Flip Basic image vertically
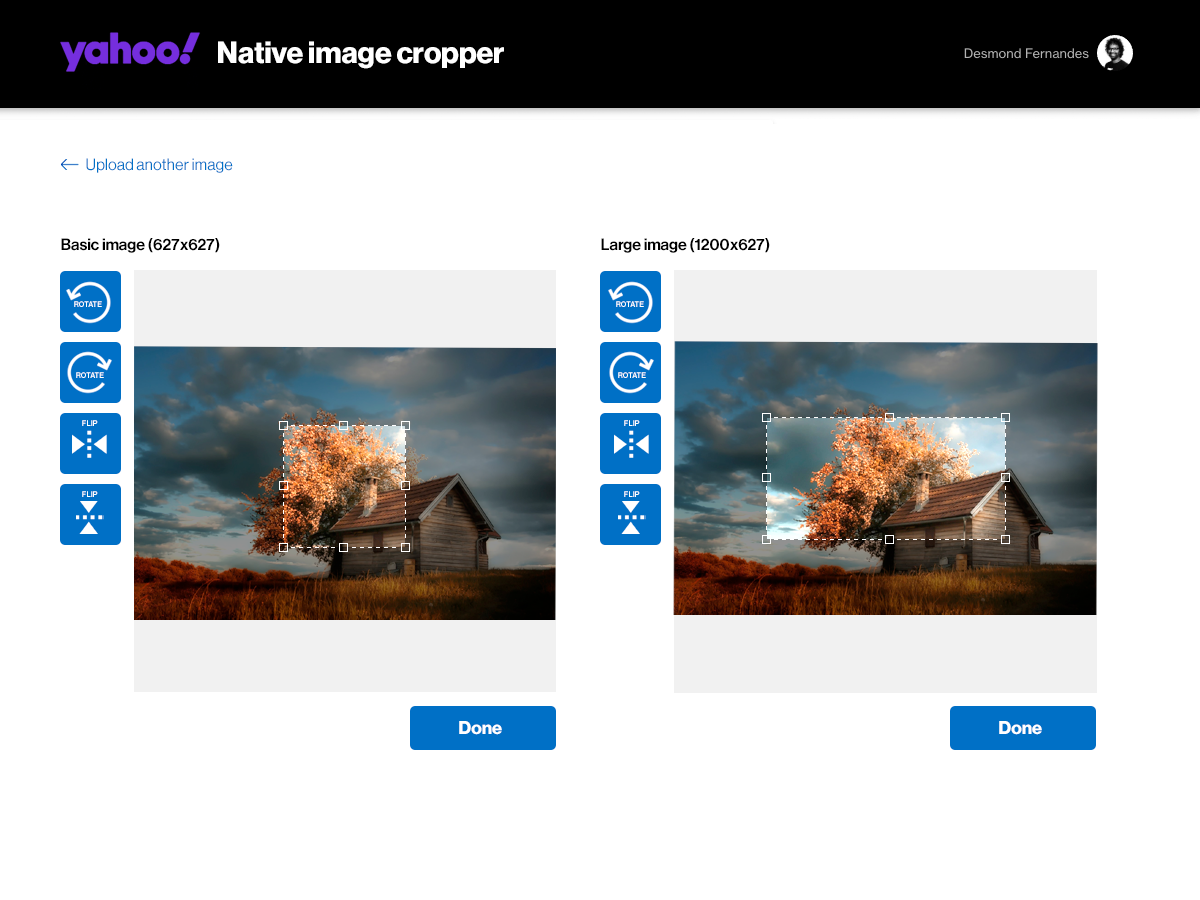This screenshot has height=900, width=1200. (x=90, y=514)
